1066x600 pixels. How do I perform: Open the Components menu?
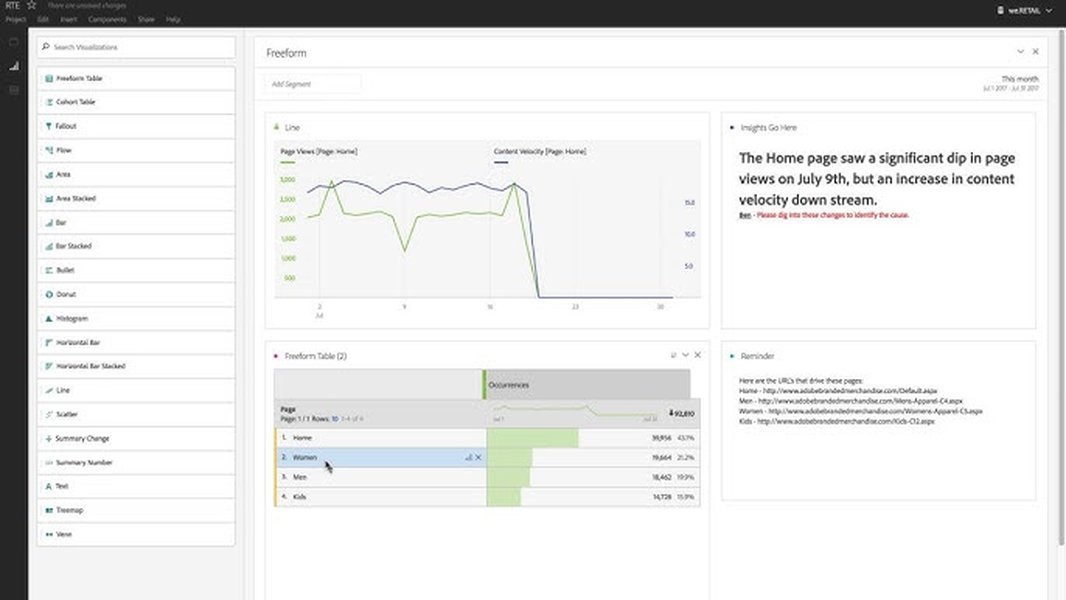pyautogui.click(x=107, y=20)
